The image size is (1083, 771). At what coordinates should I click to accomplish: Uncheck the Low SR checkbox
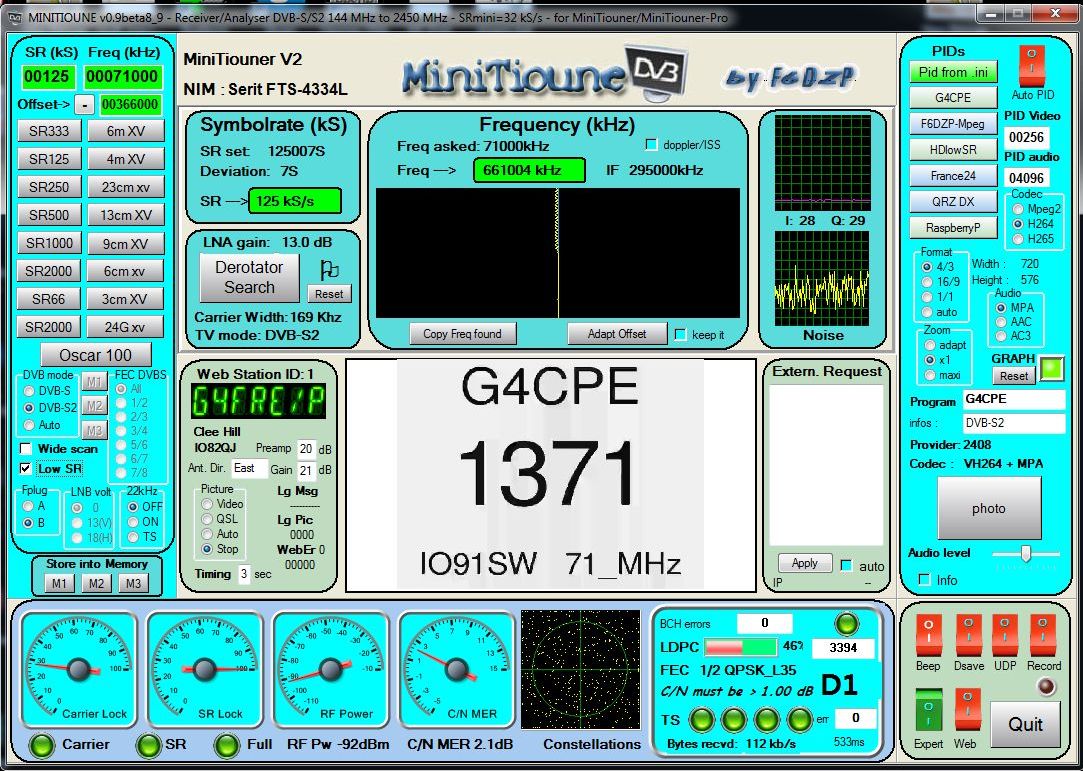click(26, 468)
